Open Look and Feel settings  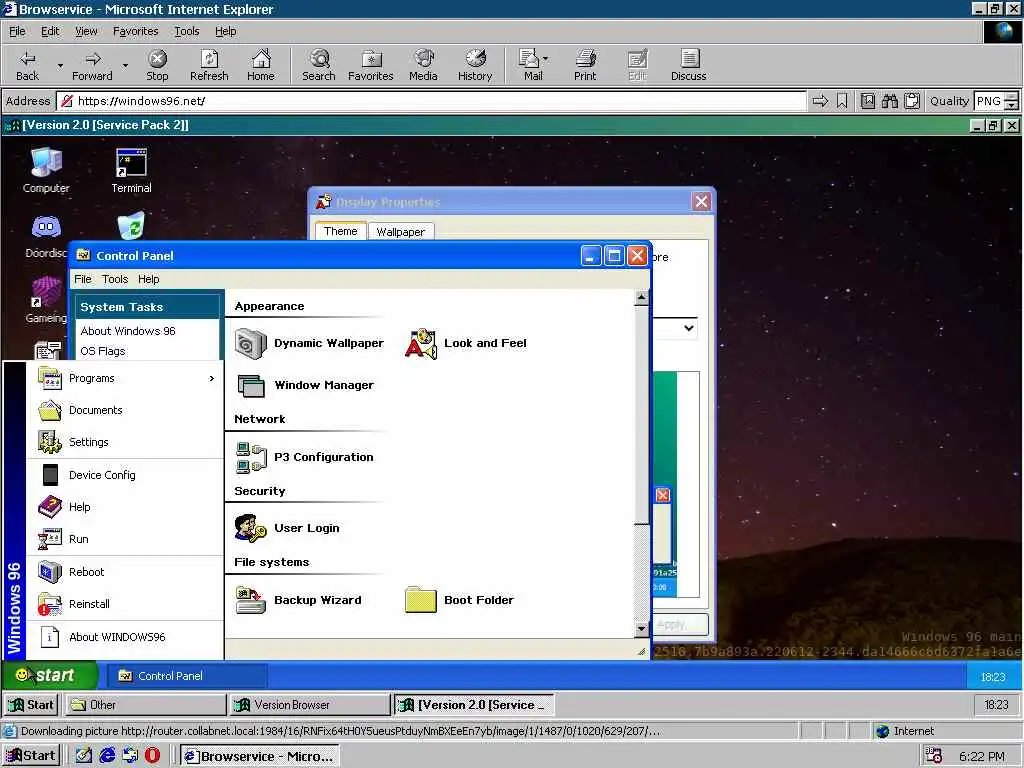coord(466,344)
